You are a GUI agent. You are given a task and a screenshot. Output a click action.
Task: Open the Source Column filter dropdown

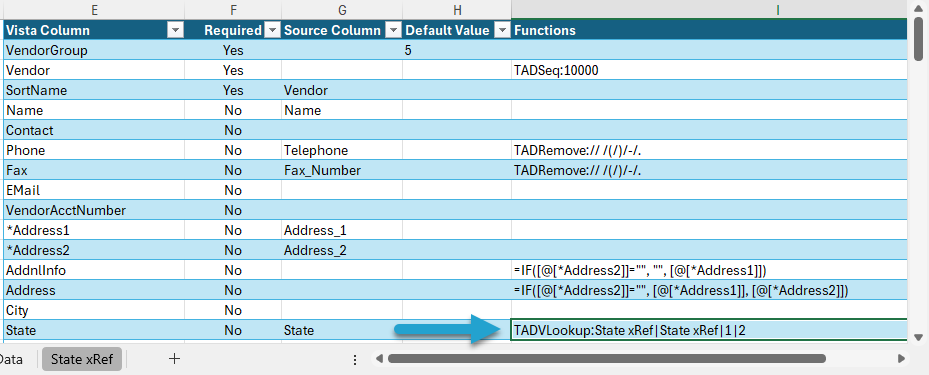[x=393, y=30]
